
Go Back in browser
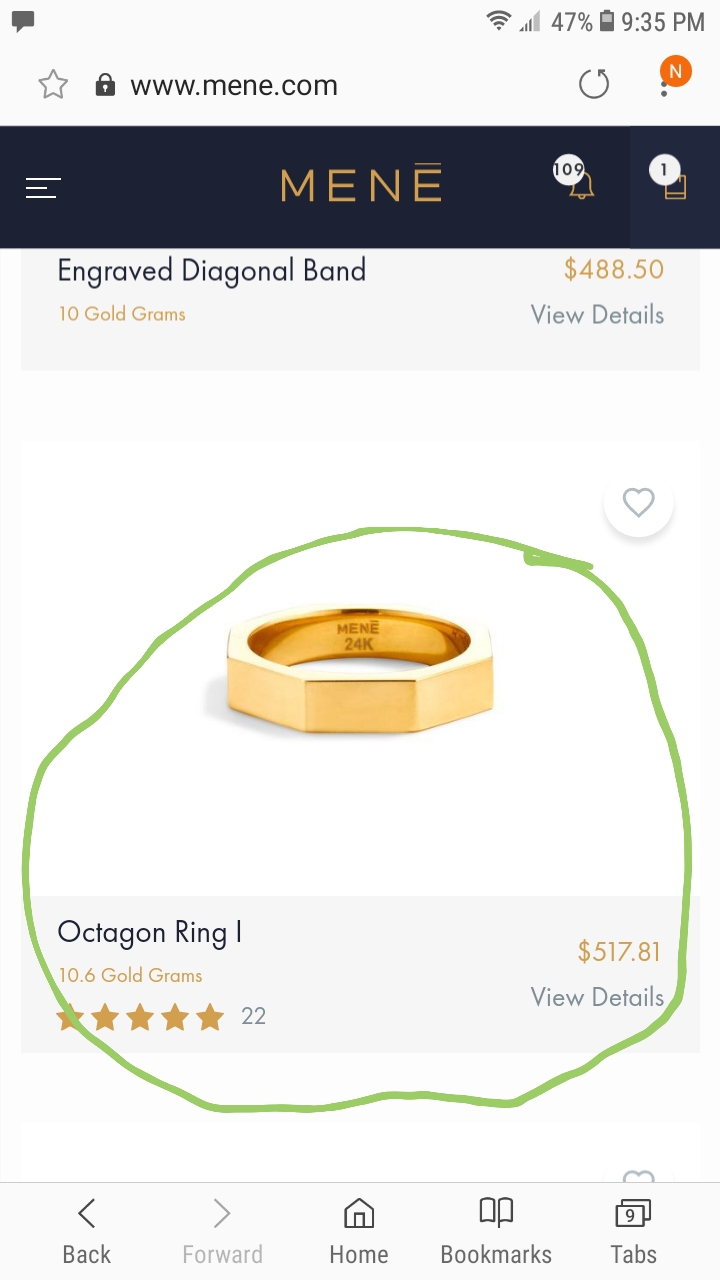pyautogui.click(x=87, y=1231)
